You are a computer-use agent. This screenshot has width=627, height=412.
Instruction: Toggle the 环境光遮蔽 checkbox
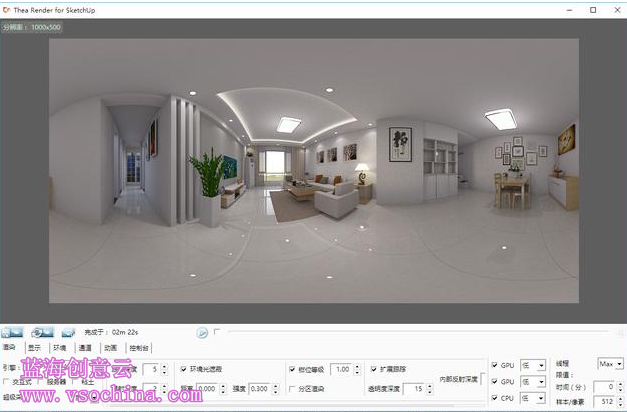pyautogui.click(x=183, y=369)
